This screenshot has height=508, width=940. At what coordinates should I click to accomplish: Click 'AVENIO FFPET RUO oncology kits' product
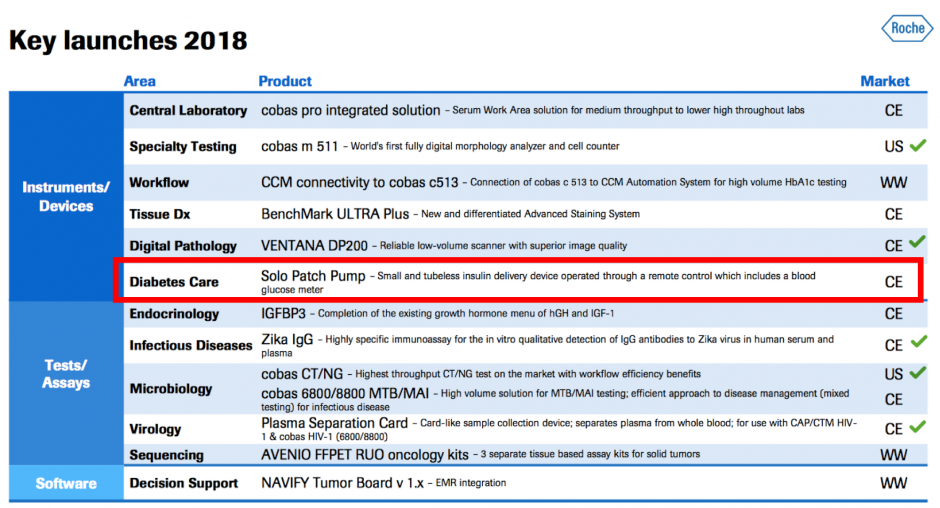[x=365, y=455]
